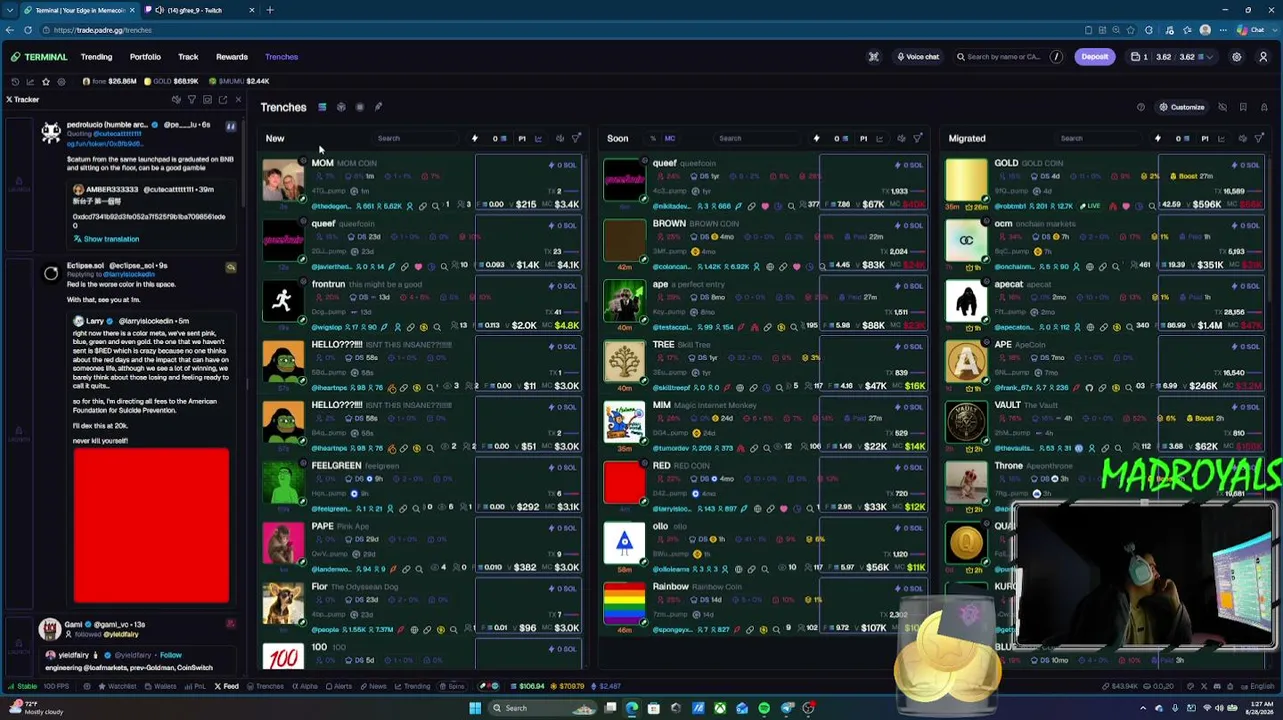The width and height of the screenshot is (1283, 720).
Task: Select the stacked-layers chain icon beside Trenches
Action: [x=322, y=107]
